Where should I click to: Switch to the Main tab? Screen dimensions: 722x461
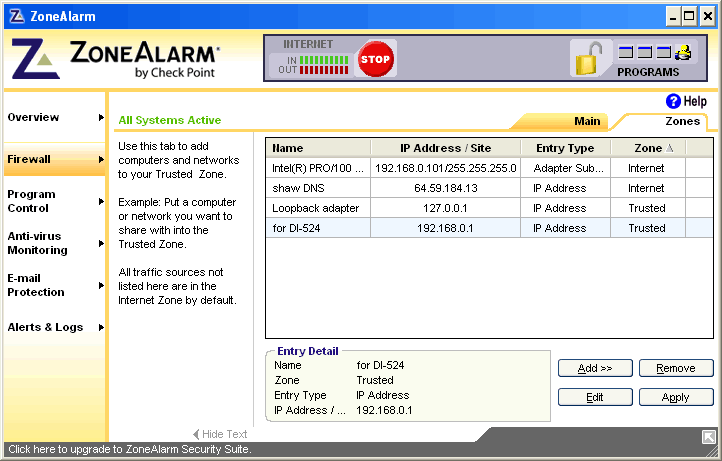tap(587, 121)
